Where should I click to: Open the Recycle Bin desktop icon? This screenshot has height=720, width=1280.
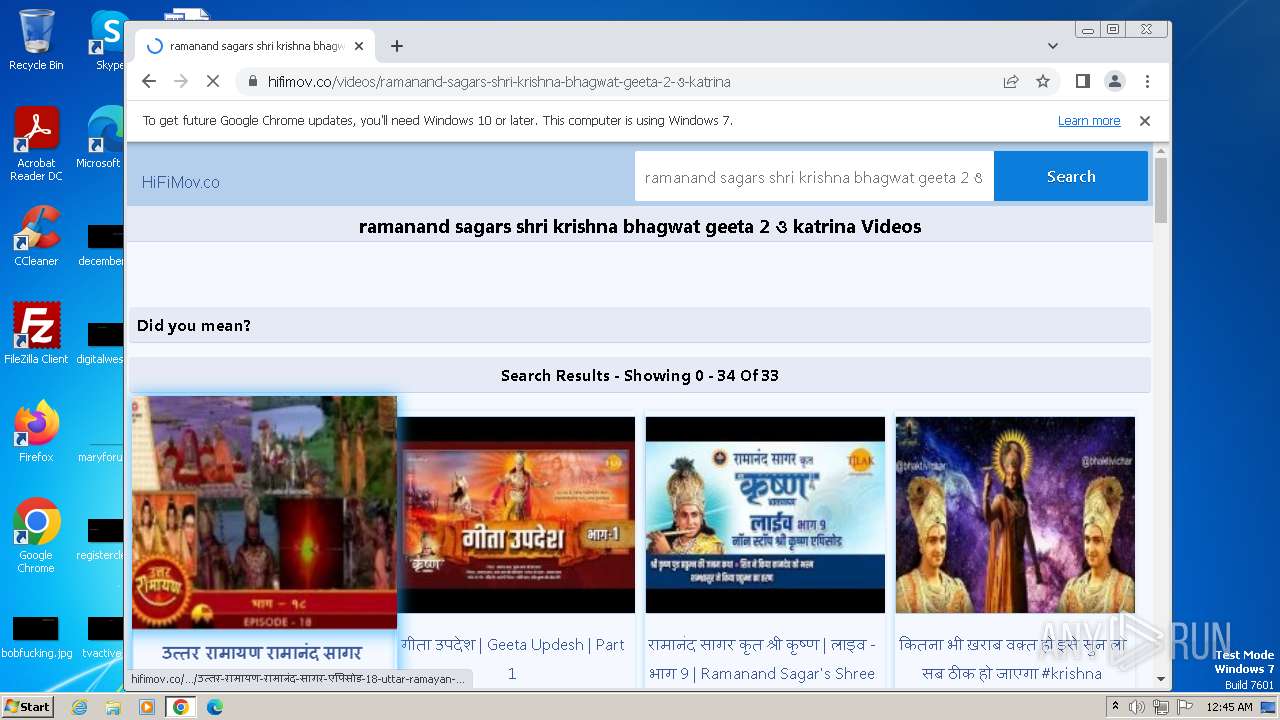pos(36,40)
